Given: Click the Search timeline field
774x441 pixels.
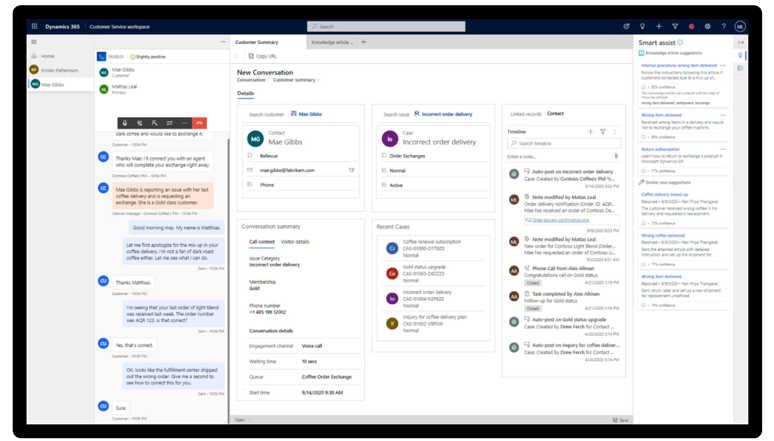Looking at the screenshot, I should 564,143.
